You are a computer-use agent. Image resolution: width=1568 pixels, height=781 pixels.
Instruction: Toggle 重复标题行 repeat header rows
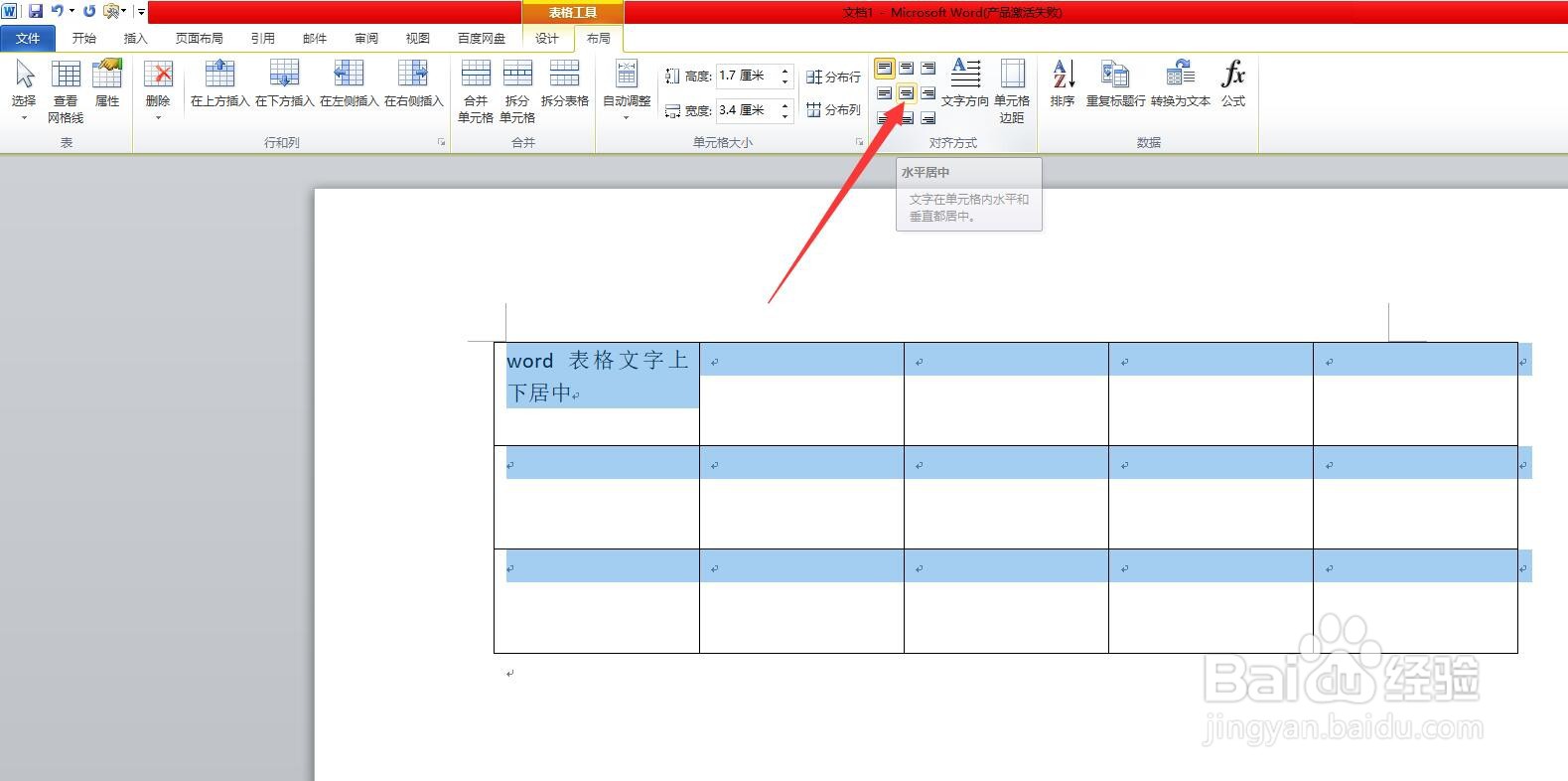coord(1115,83)
